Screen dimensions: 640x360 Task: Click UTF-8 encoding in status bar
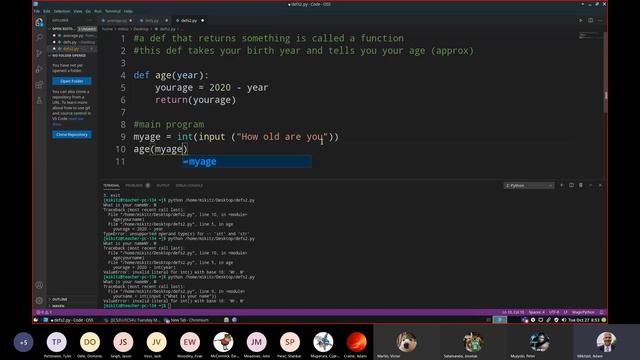tap(554, 312)
